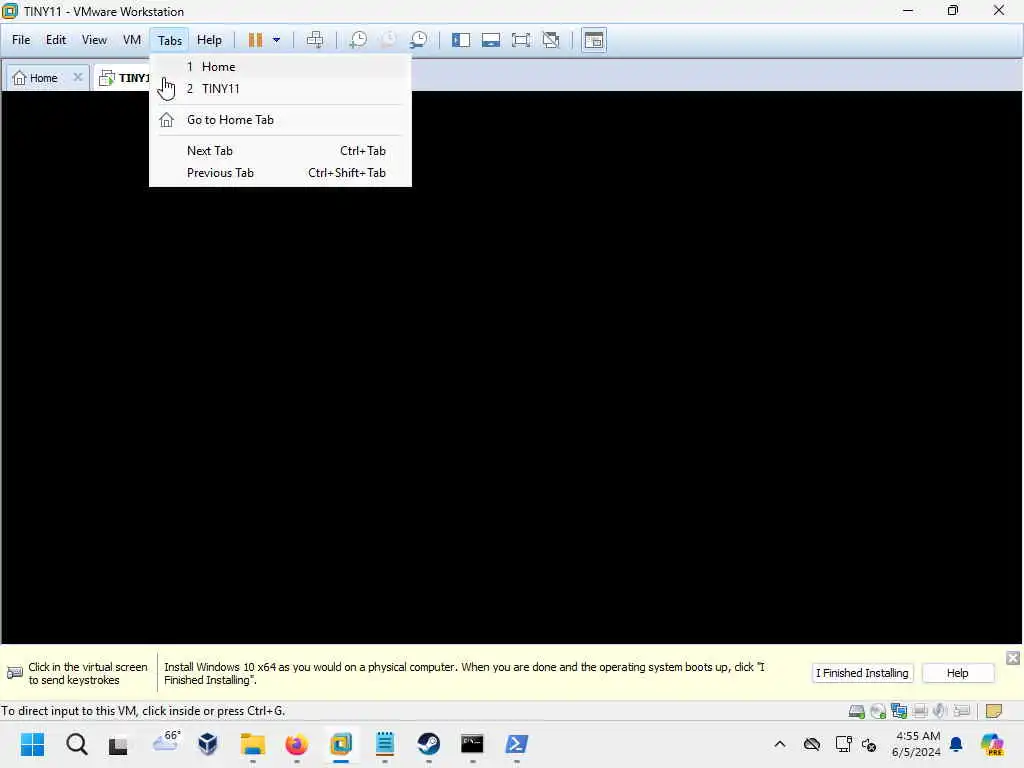Open the Command Prompt taskbar icon
1024x768 pixels.
point(472,744)
